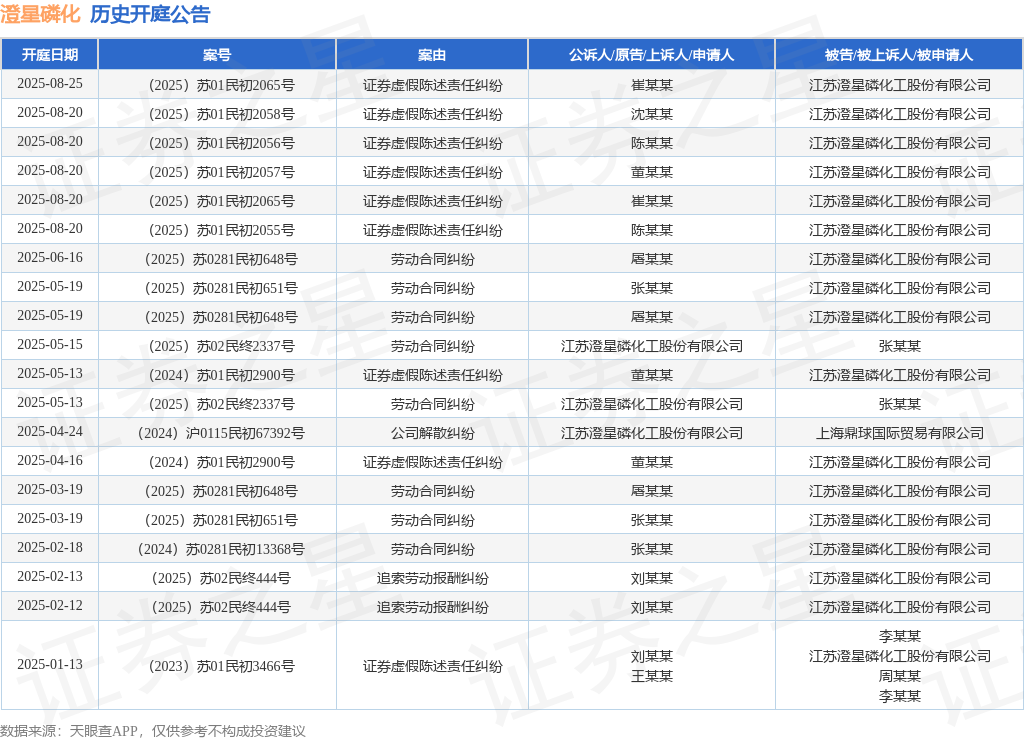Click the 被告/被上诉人/被申请人 column header

click(x=899, y=55)
